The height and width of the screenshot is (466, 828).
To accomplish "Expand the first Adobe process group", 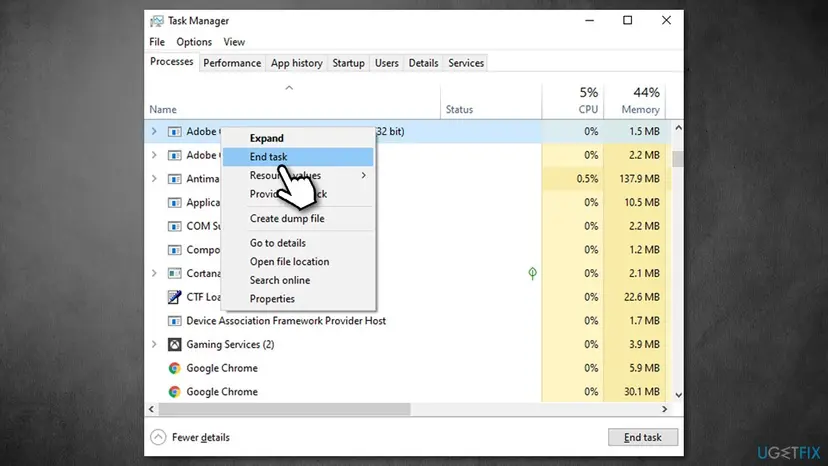I will point(154,131).
